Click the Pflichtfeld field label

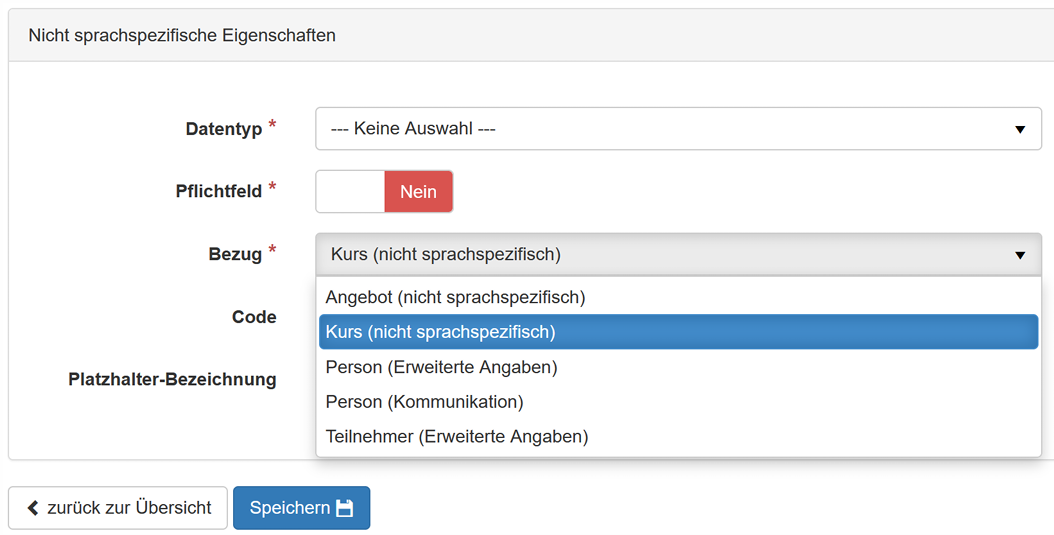218,191
